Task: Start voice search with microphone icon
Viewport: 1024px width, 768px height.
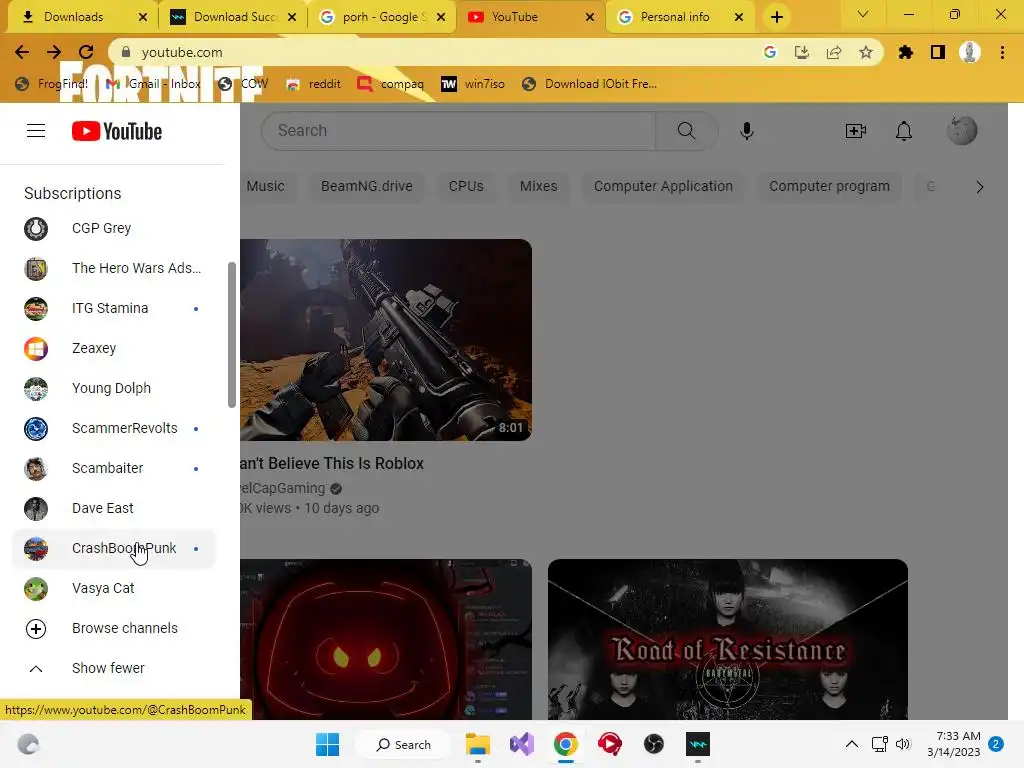Action: pos(746,131)
